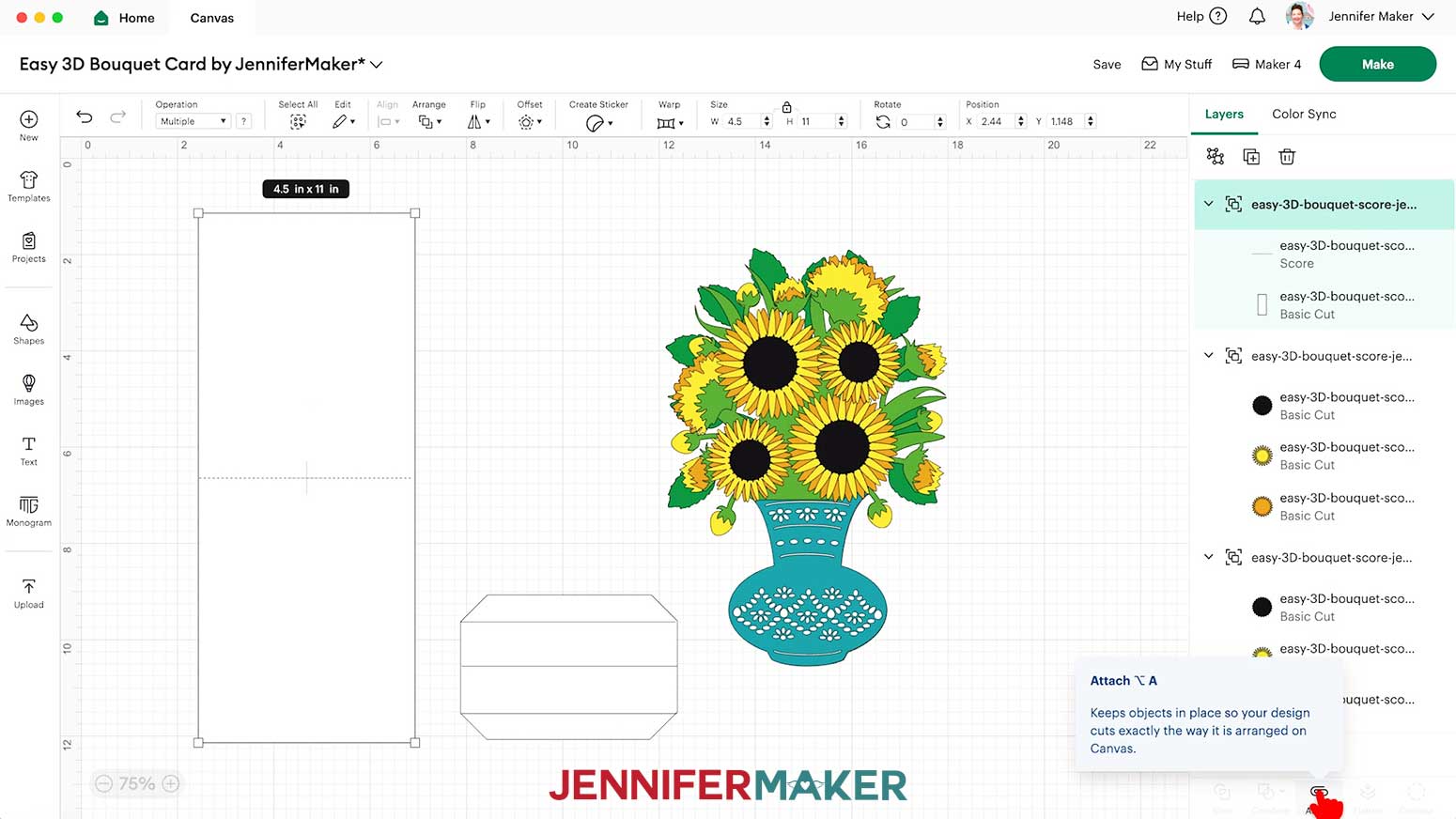Click the Width input field

[742, 121]
